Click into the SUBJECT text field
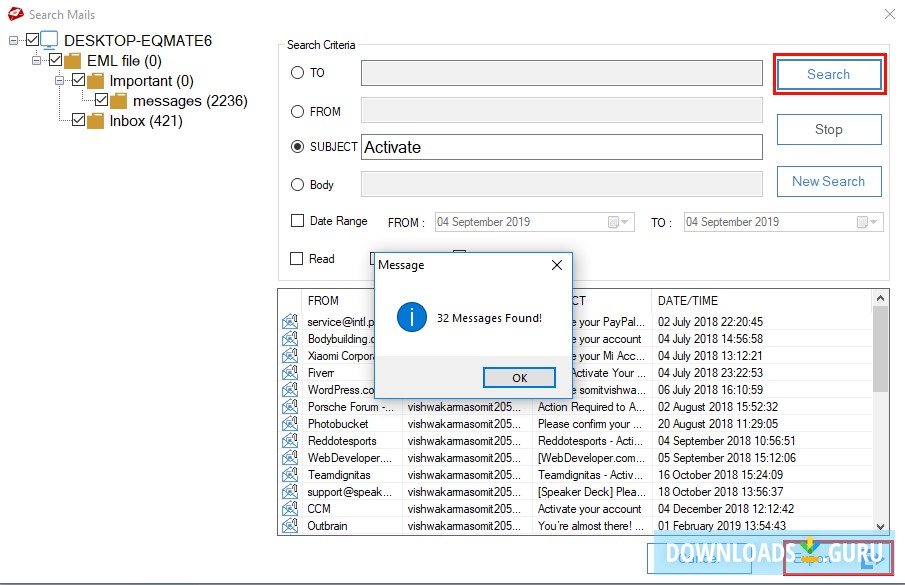This screenshot has width=905, height=585. [561, 147]
